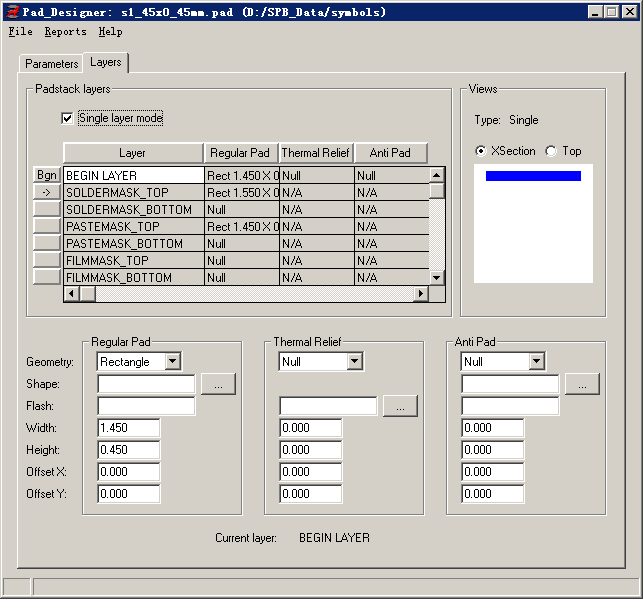Click row selector beside FILMMASK_BOTTOM
Viewport: 643px width, 599px height.
tap(47, 277)
